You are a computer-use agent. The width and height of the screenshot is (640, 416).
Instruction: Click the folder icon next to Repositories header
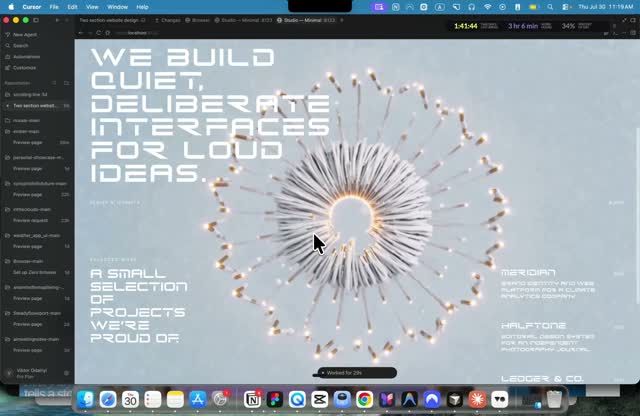(x=66, y=83)
